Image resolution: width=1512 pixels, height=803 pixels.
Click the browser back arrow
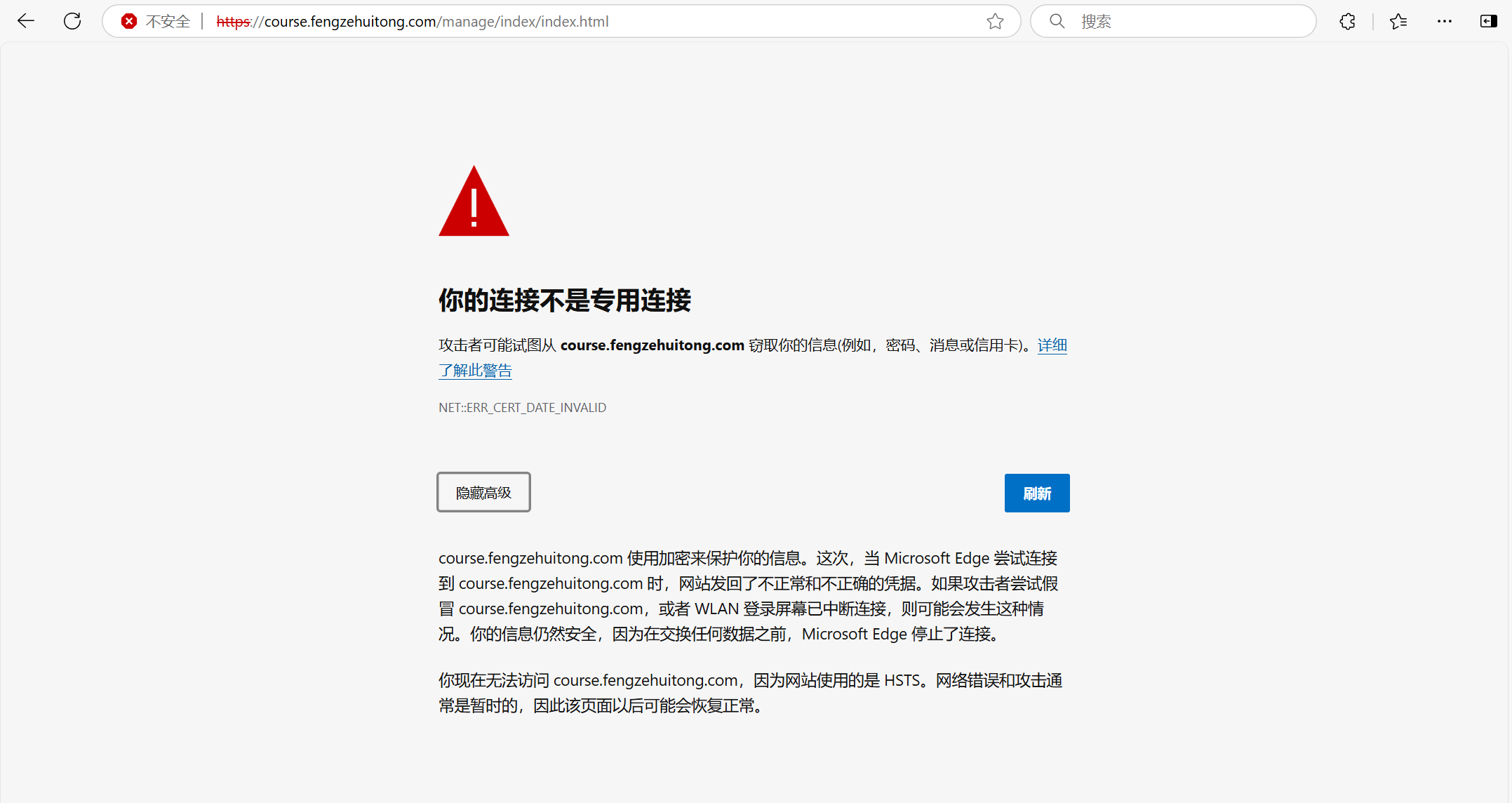pyautogui.click(x=26, y=21)
